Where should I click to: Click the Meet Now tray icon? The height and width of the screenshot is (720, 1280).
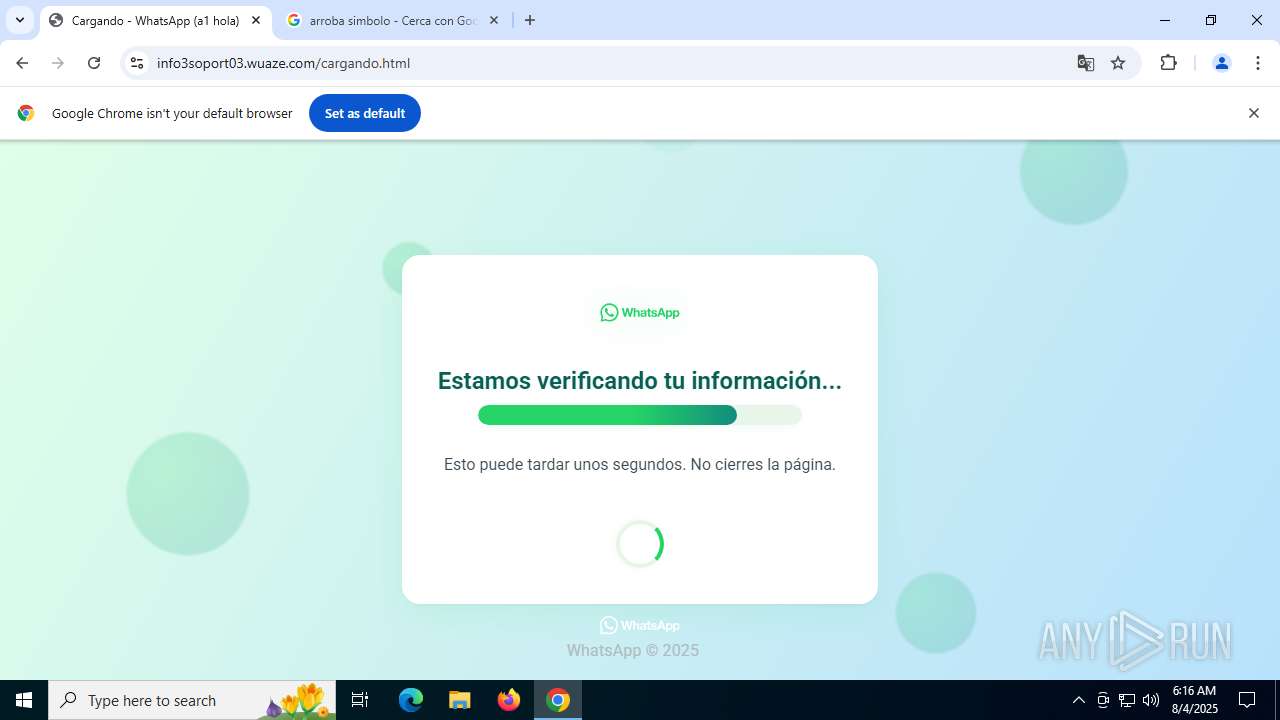(1103, 700)
